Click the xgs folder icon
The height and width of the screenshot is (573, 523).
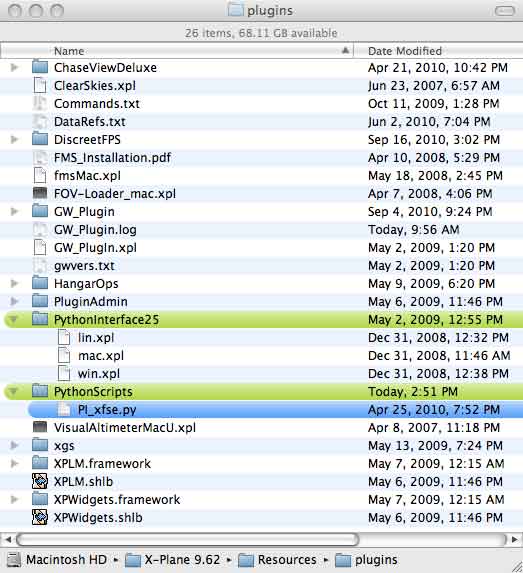tap(40, 445)
